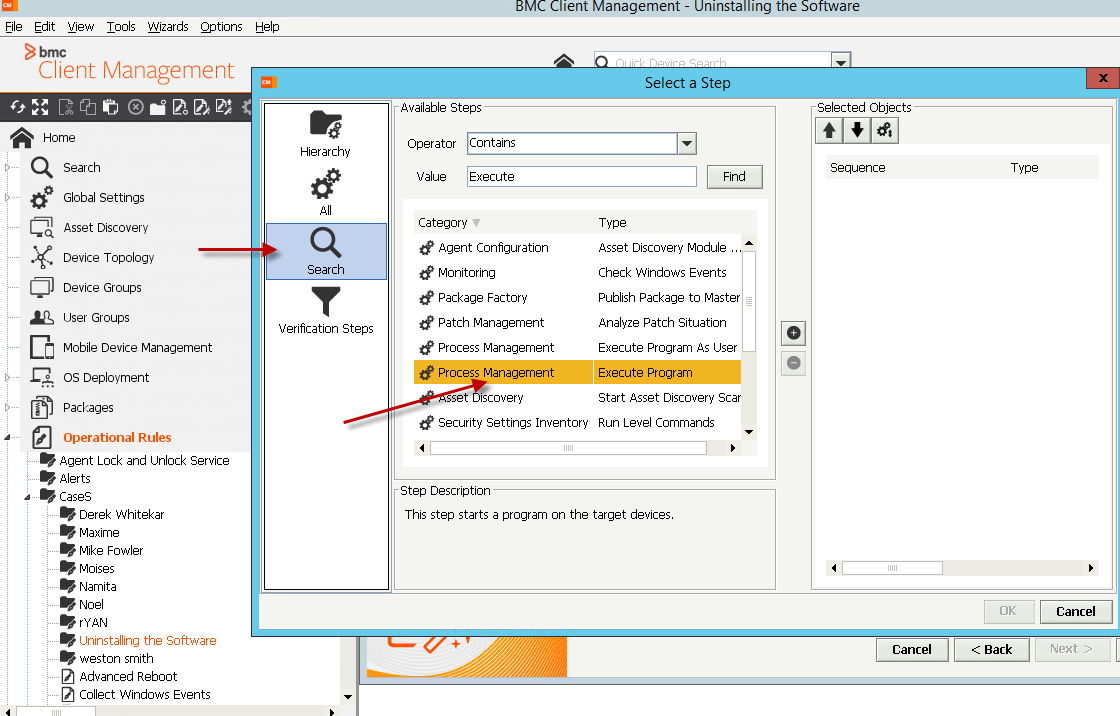Click the gears properties icon in Selected Objects
The width and height of the screenshot is (1120, 716).
pos(884,130)
